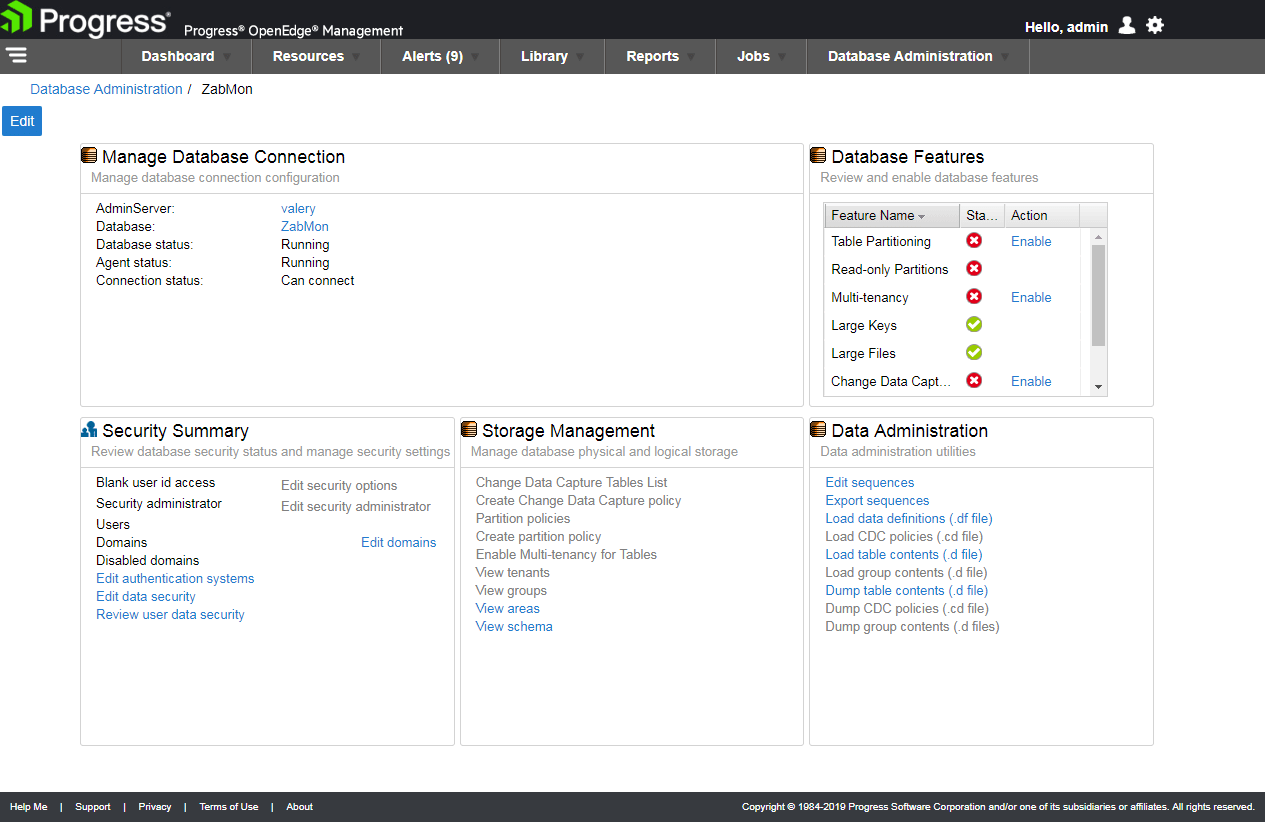The width and height of the screenshot is (1265, 822).
Task: Click the red status icon for Table Partitioning
Action: 974,241
